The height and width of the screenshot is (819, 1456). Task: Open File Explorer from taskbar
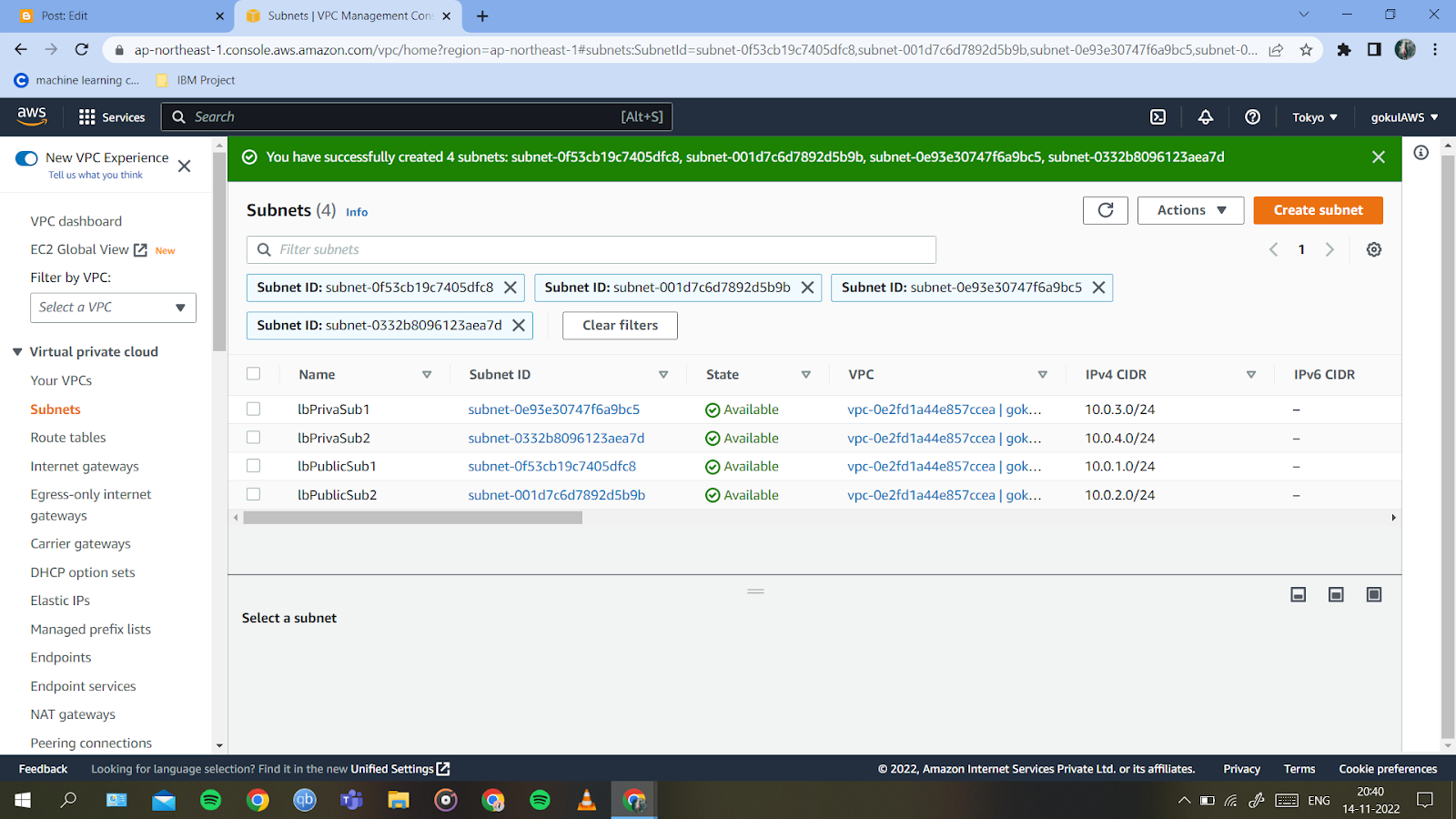(x=399, y=801)
